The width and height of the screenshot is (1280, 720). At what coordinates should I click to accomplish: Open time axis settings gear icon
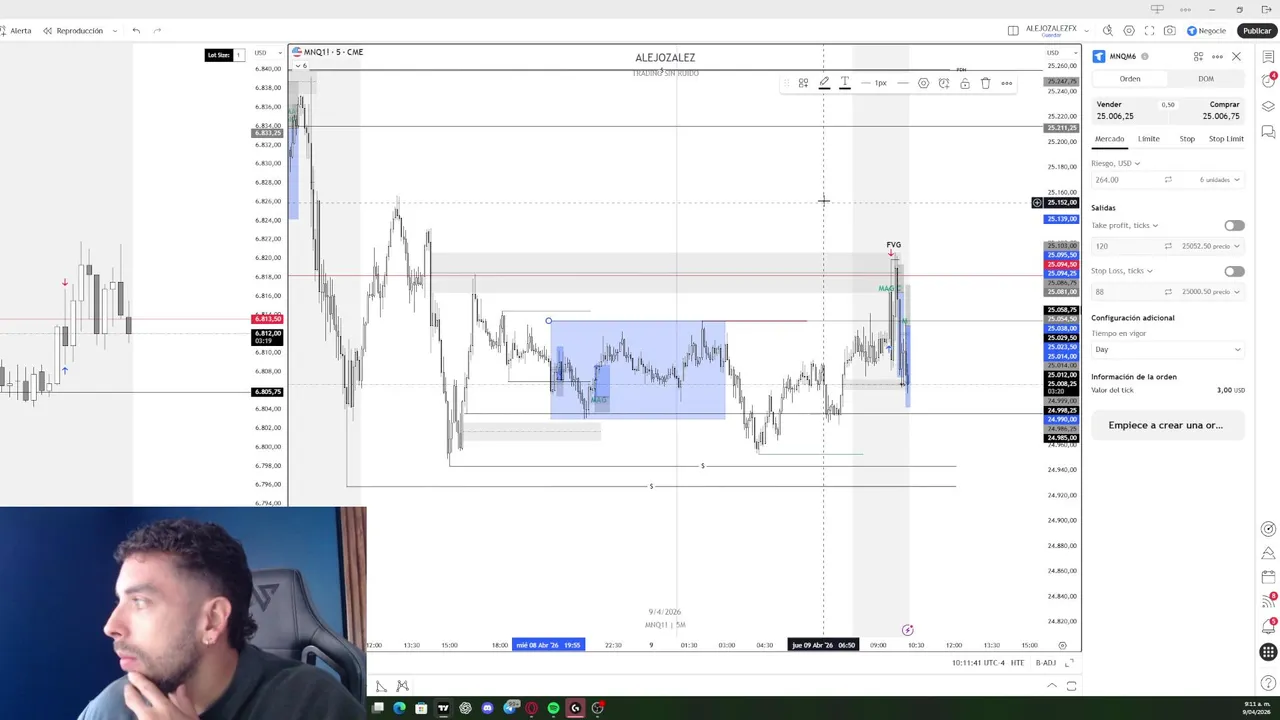[1062, 645]
